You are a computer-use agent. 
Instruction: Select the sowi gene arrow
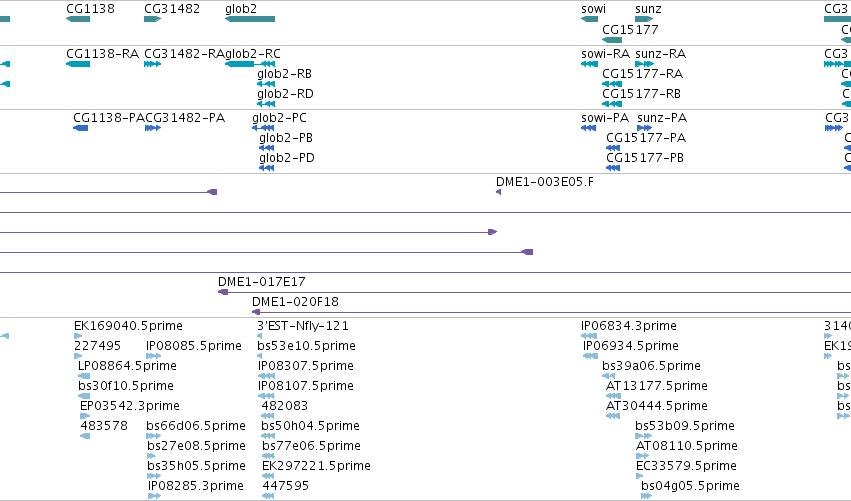(589, 19)
